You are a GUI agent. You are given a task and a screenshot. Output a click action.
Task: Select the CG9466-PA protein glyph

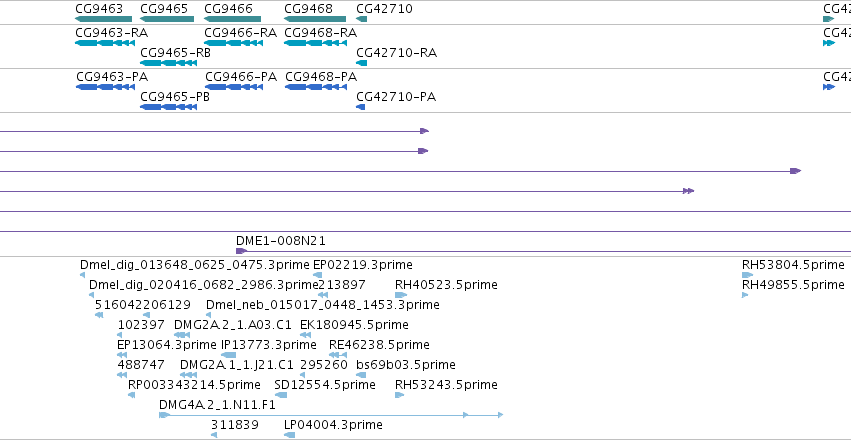tap(234, 87)
